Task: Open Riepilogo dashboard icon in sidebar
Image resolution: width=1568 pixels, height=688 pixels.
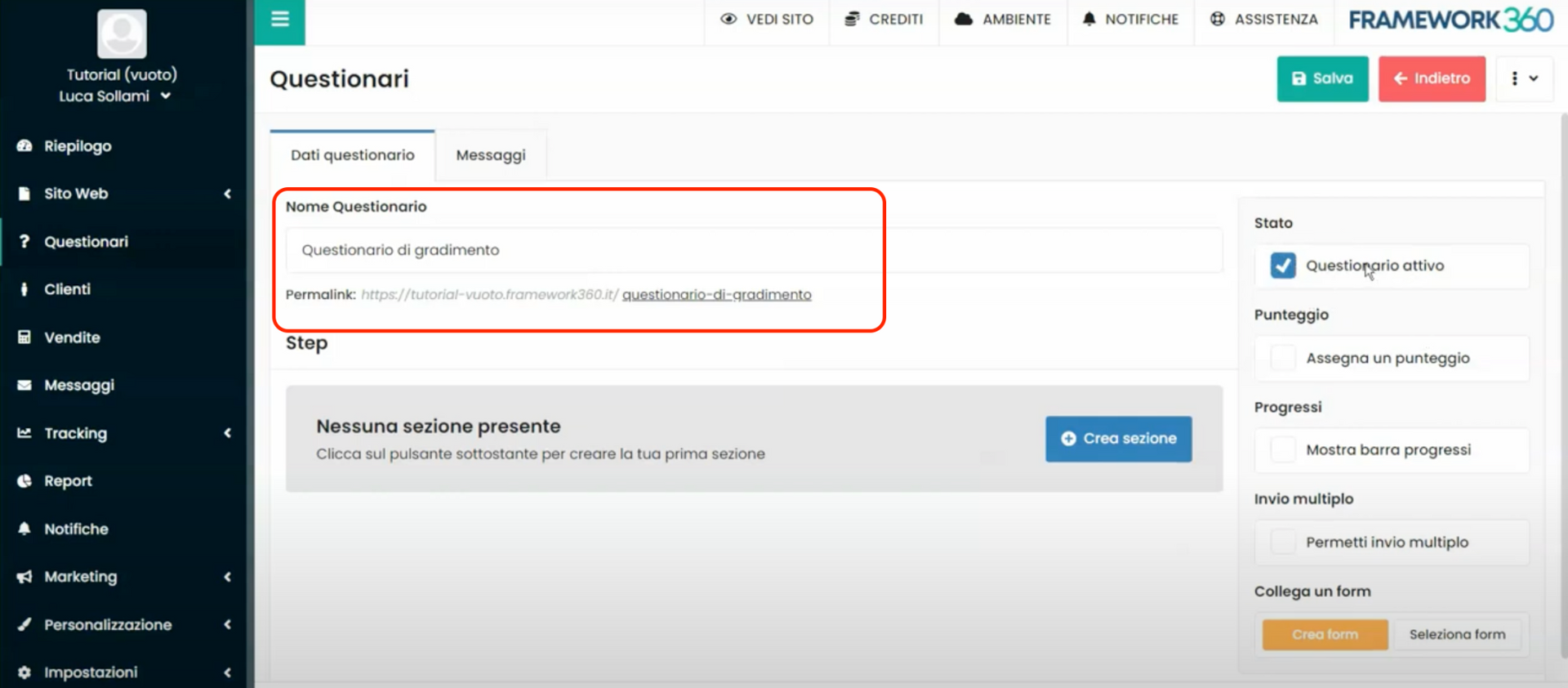Action: [24, 145]
